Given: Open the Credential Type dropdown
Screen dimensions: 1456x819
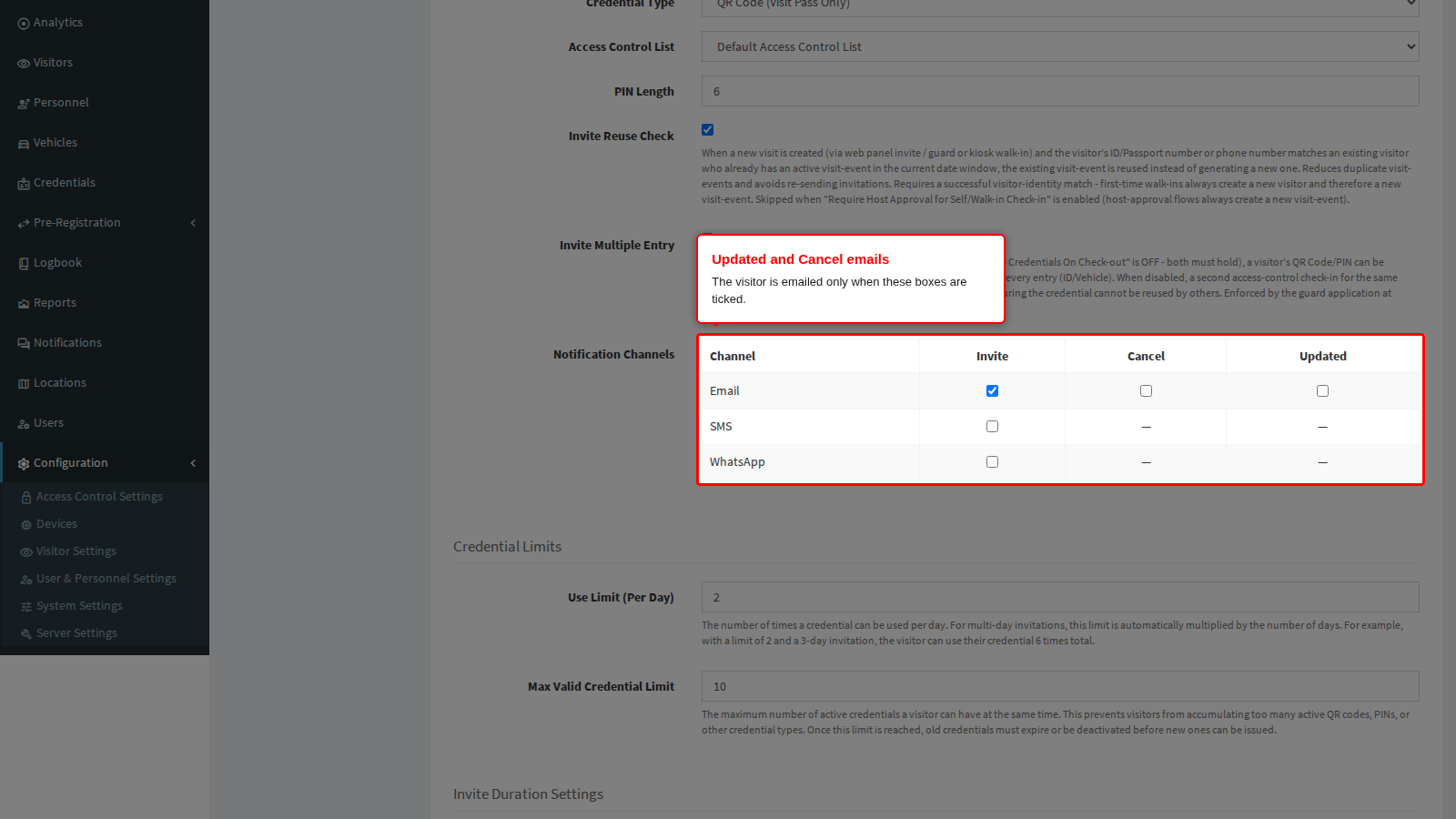Looking at the screenshot, I should (1060, 7).
